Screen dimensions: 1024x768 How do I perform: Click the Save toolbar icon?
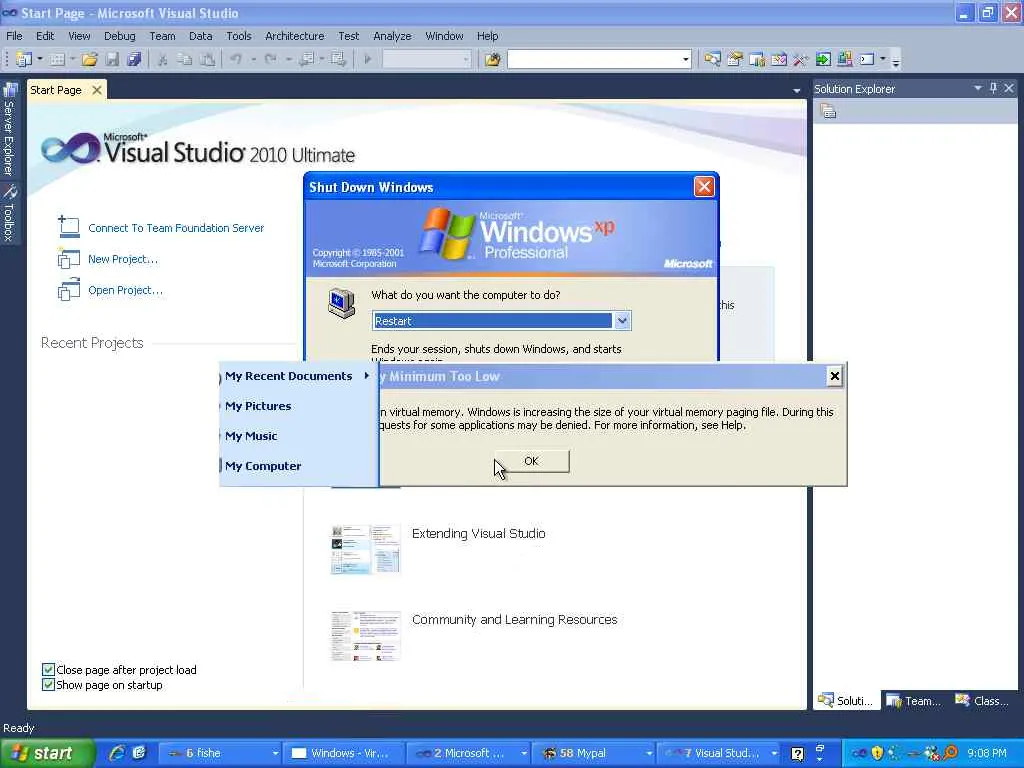tap(112, 59)
